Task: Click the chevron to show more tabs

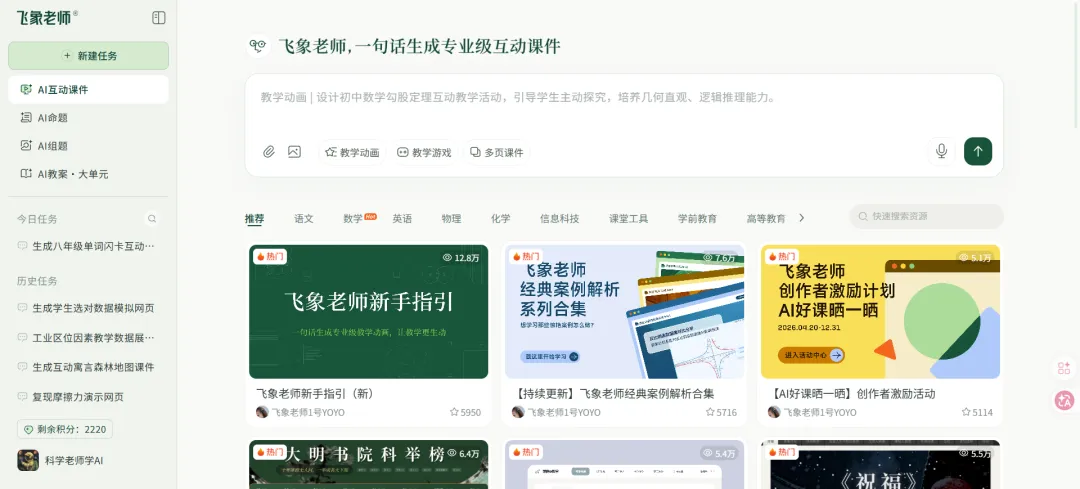Action: pyautogui.click(x=801, y=218)
